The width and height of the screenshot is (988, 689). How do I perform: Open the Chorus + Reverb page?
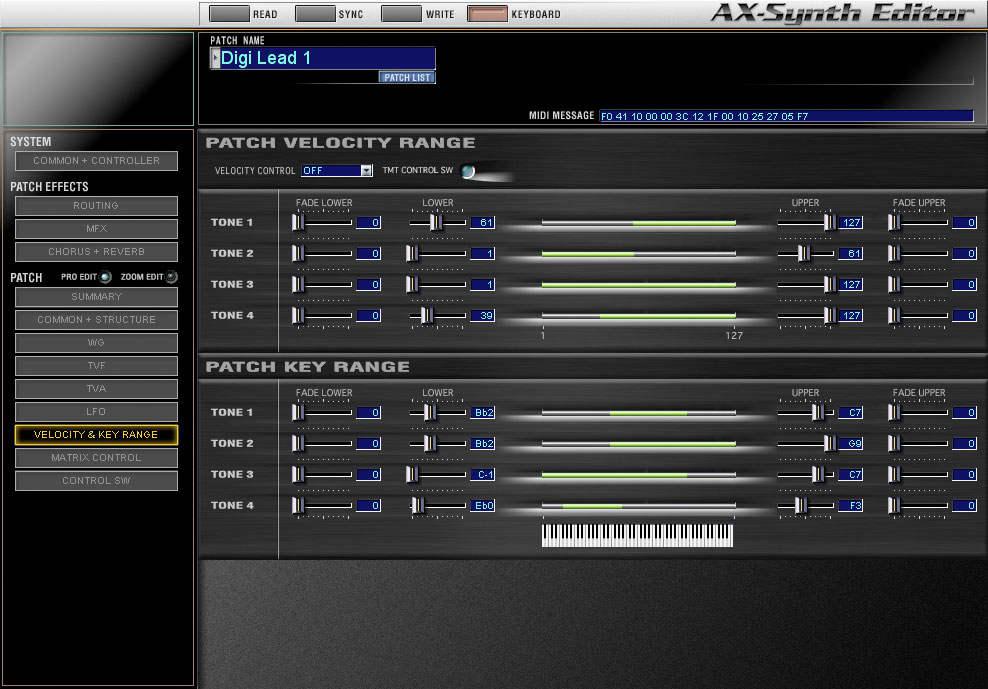coord(96,252)
